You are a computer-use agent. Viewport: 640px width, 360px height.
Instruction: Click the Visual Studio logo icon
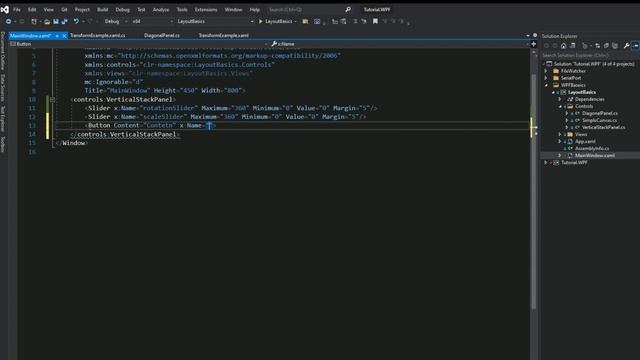4,9
